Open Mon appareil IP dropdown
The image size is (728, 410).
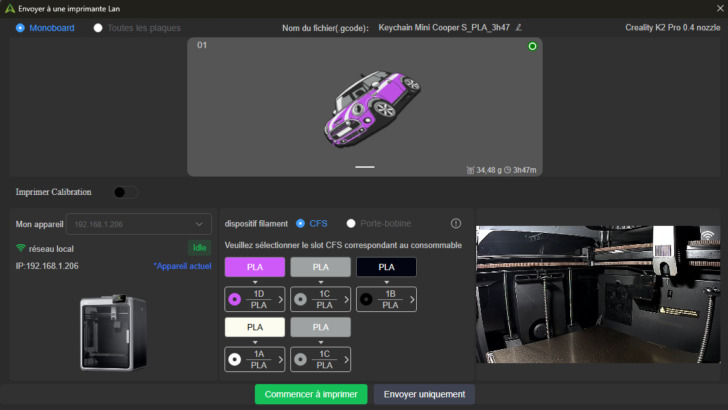(x=139, y=224)
